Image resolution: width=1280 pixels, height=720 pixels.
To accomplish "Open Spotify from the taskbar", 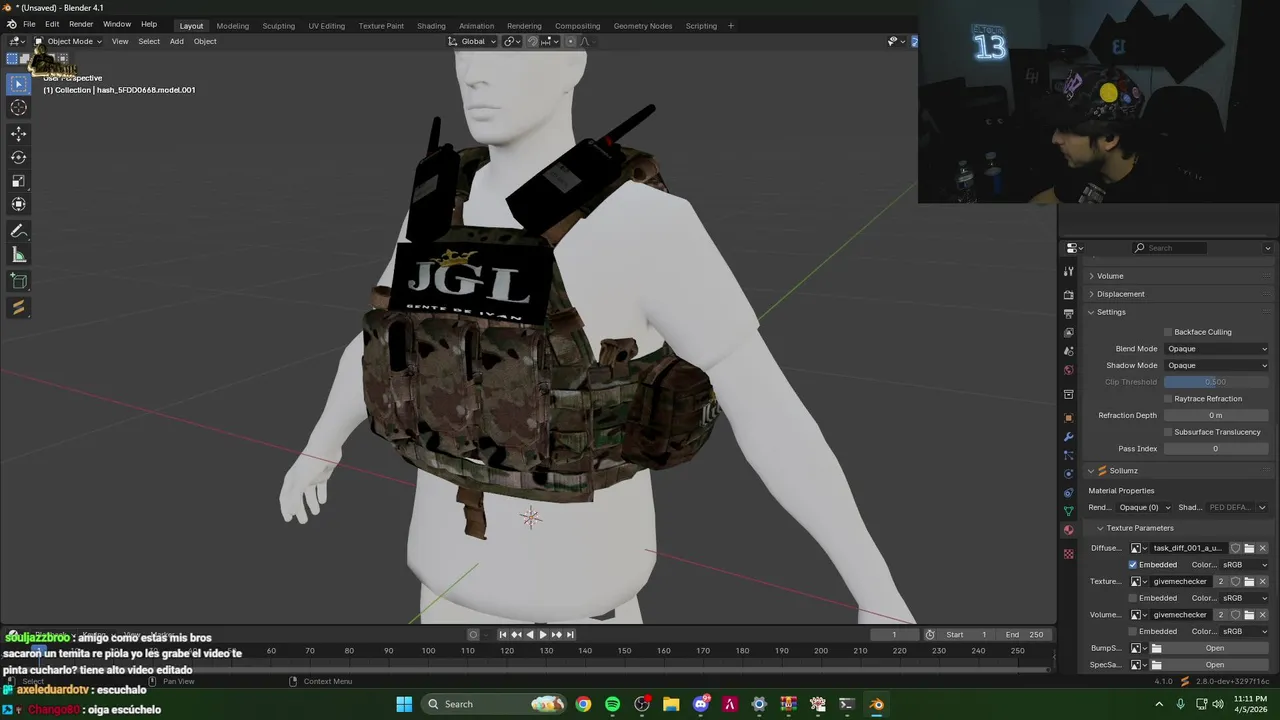I will pyautogui.click(x=612, y=704).
